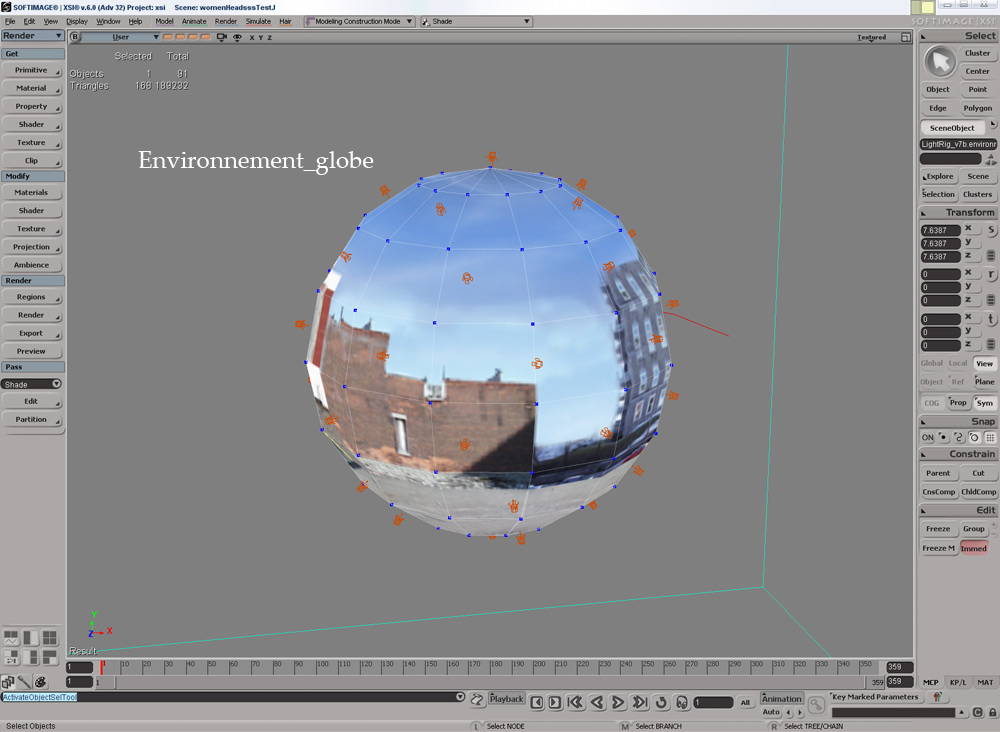Viewport: 1000px width, 732px height.
Task: Click the viewport eye visibility icon
Action: [x=237, y=37]
